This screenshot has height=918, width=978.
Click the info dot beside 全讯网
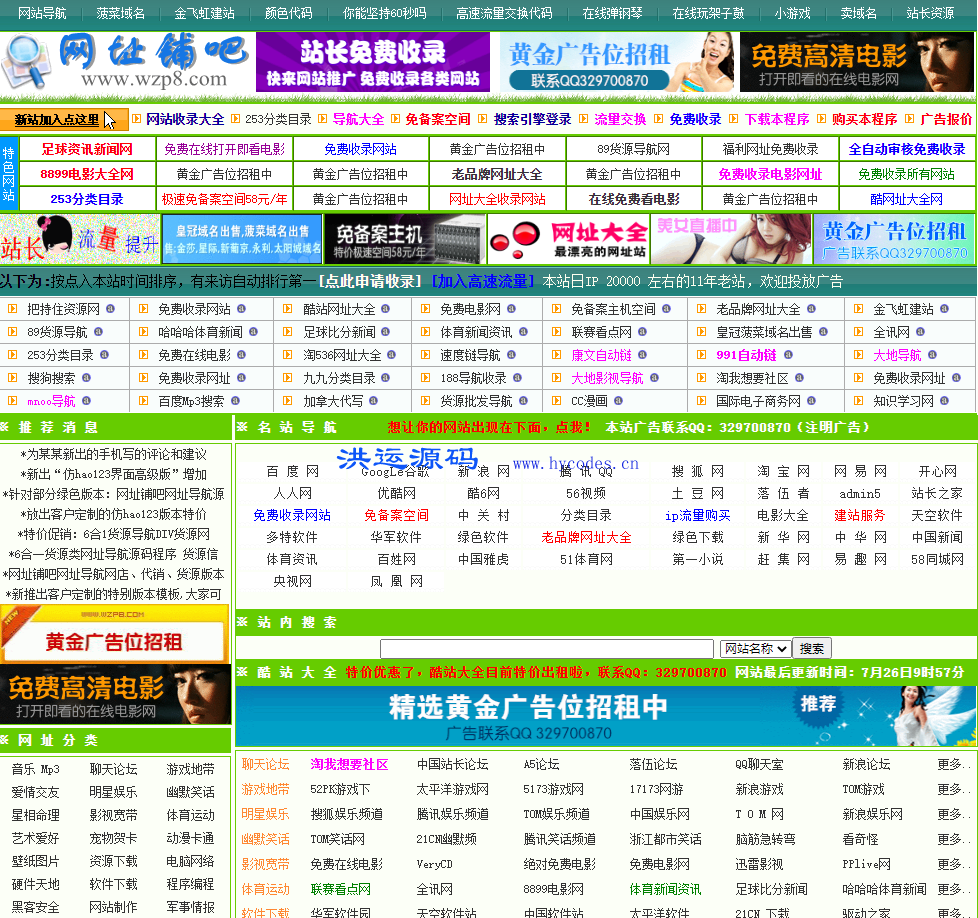921,332
